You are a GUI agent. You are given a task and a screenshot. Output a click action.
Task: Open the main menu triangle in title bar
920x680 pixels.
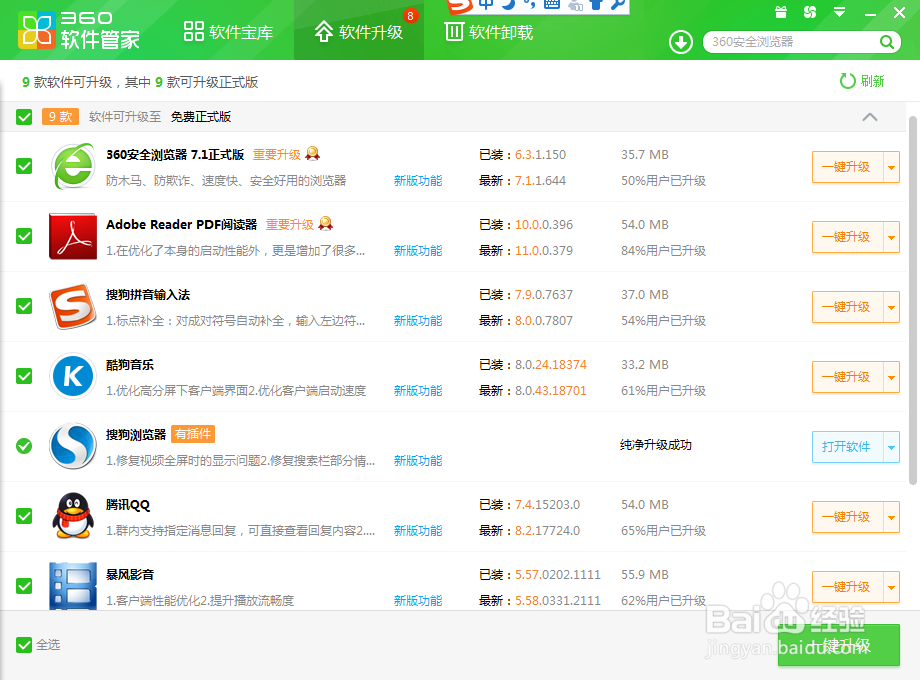pos(838,13)
